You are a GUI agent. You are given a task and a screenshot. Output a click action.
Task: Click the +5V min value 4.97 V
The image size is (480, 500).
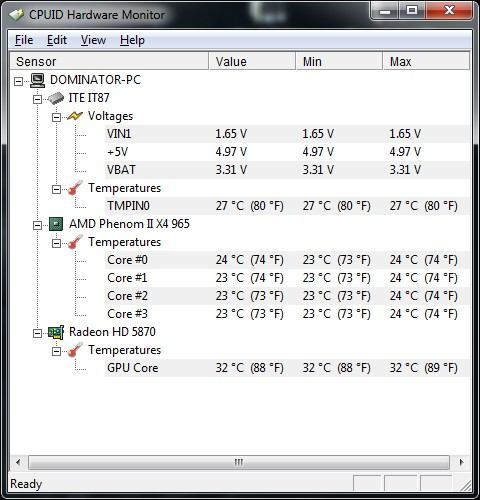pos(318,152)
